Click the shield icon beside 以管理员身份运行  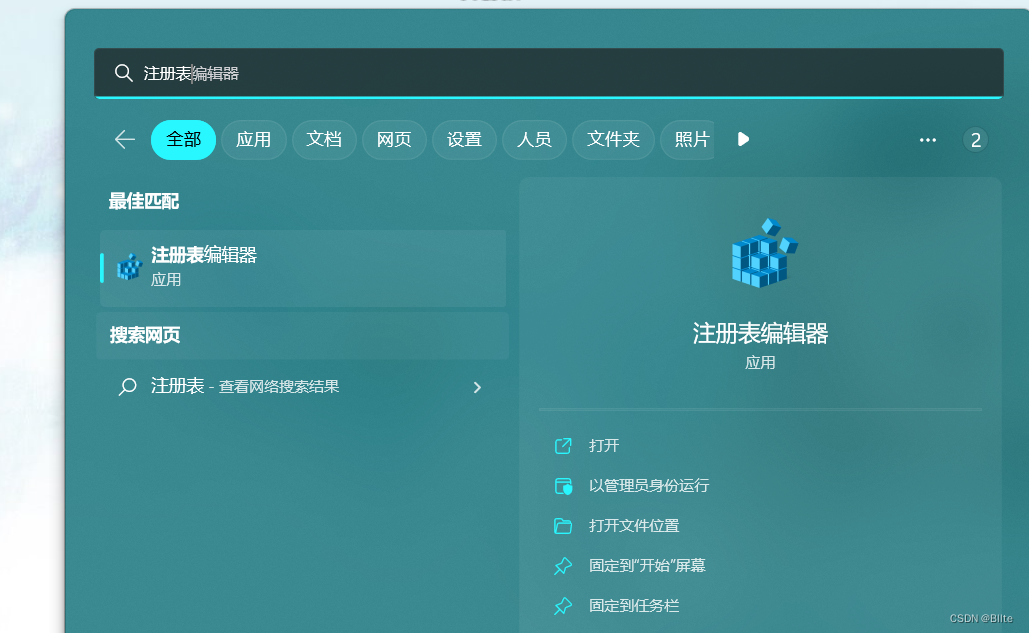point(564,486)
